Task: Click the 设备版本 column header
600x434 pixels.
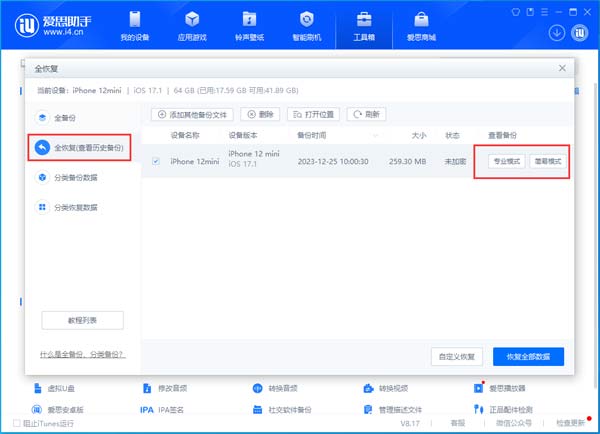Action: click(x=243, y=135)
